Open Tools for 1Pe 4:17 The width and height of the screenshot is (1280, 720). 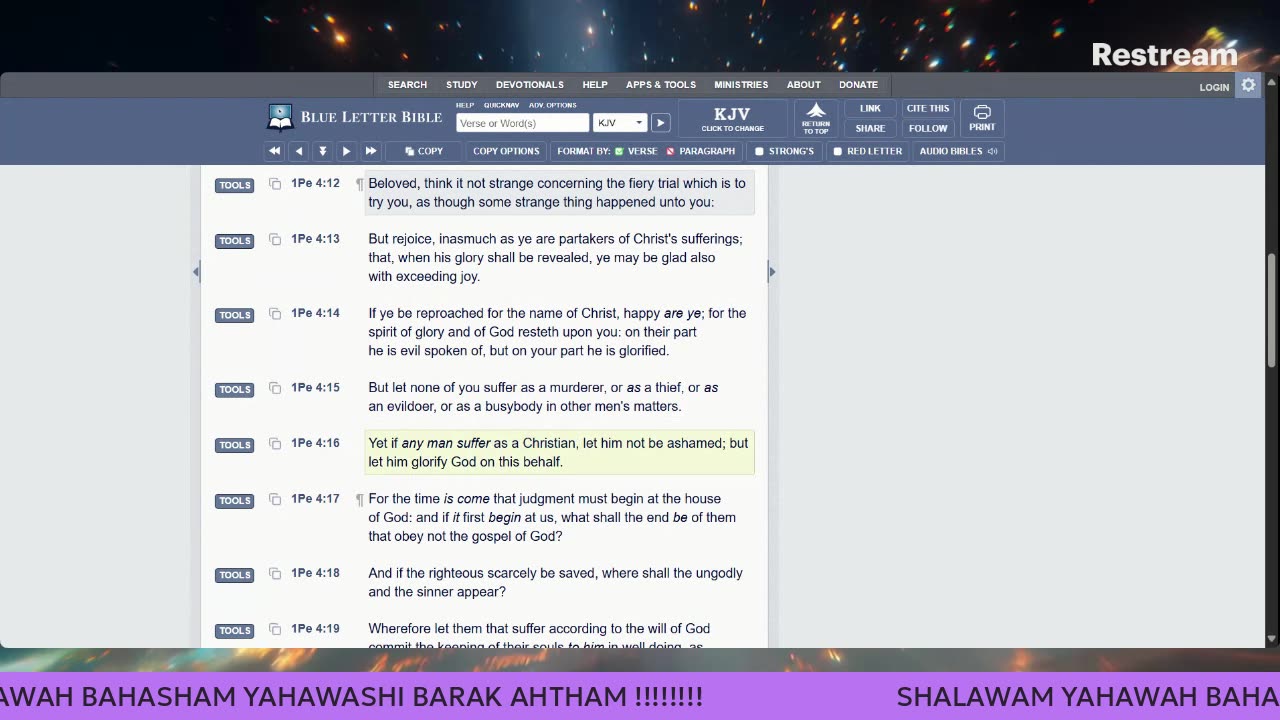point(235,500)
